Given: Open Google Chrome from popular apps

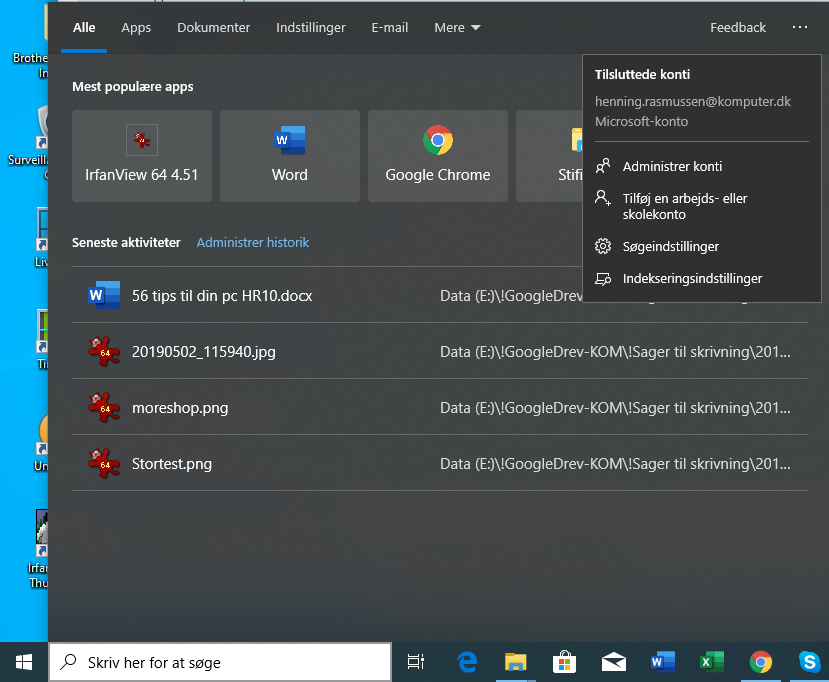Looking at the screenshot, I should coord(437,156).
